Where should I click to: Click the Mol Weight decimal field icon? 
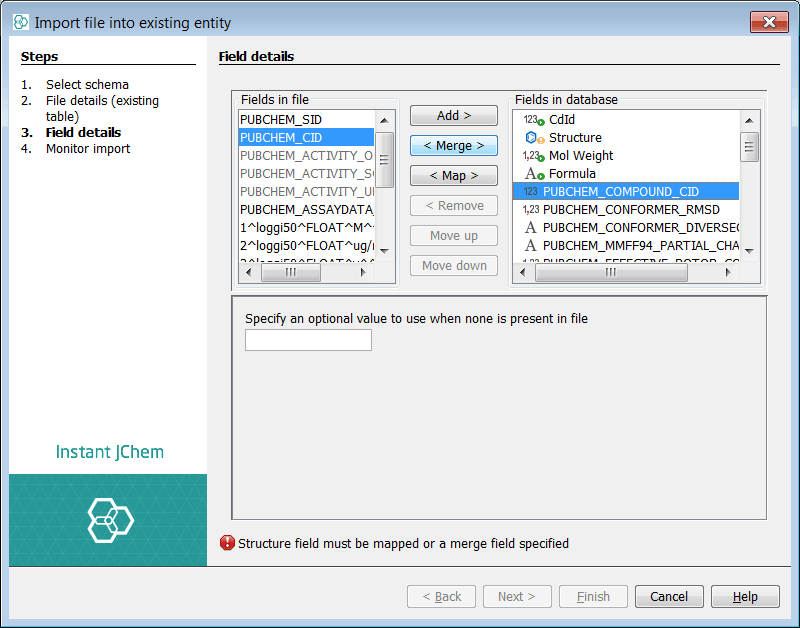pos(533,156)
